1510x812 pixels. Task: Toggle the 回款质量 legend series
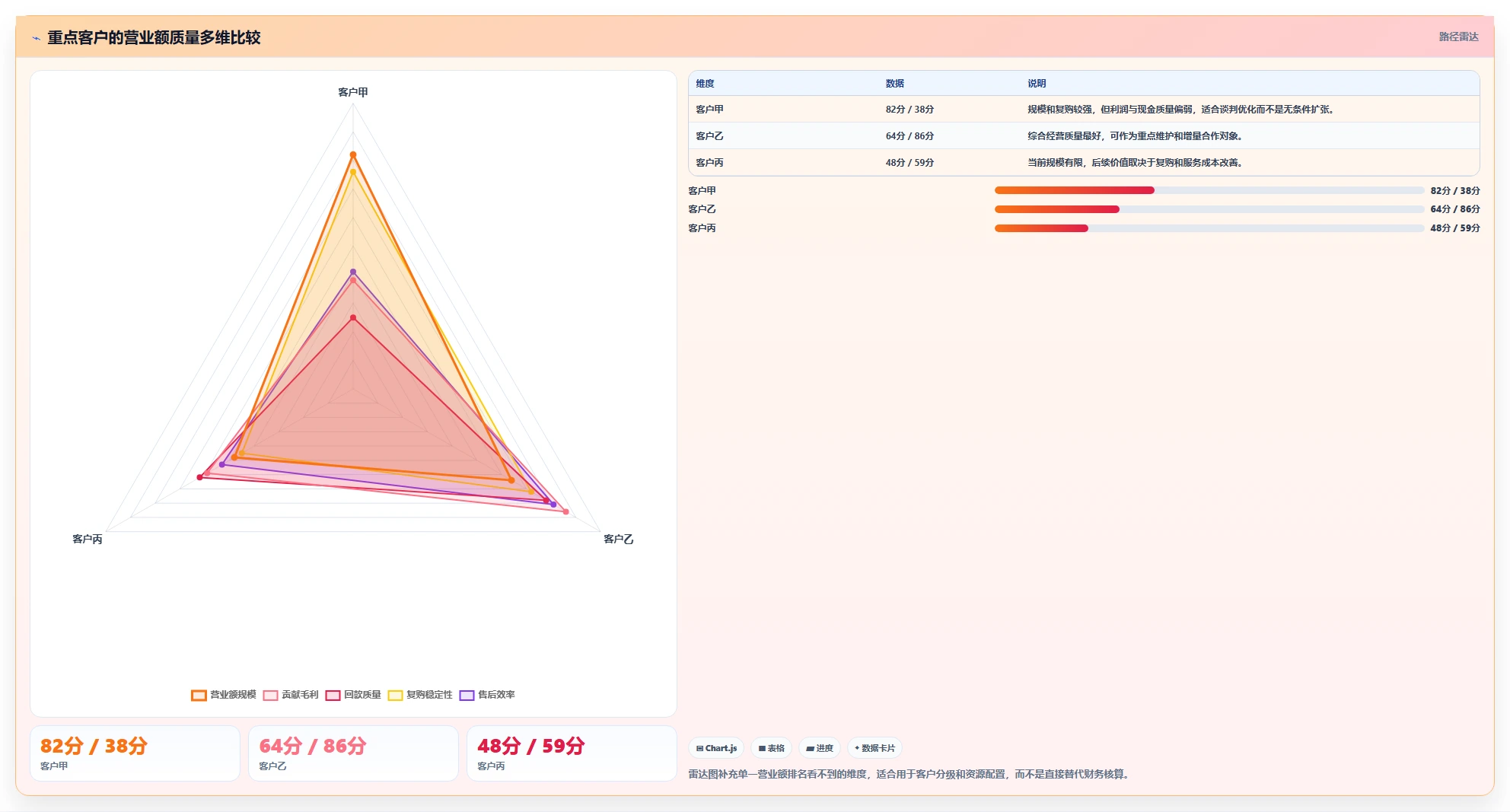click(x=353, y=695)
